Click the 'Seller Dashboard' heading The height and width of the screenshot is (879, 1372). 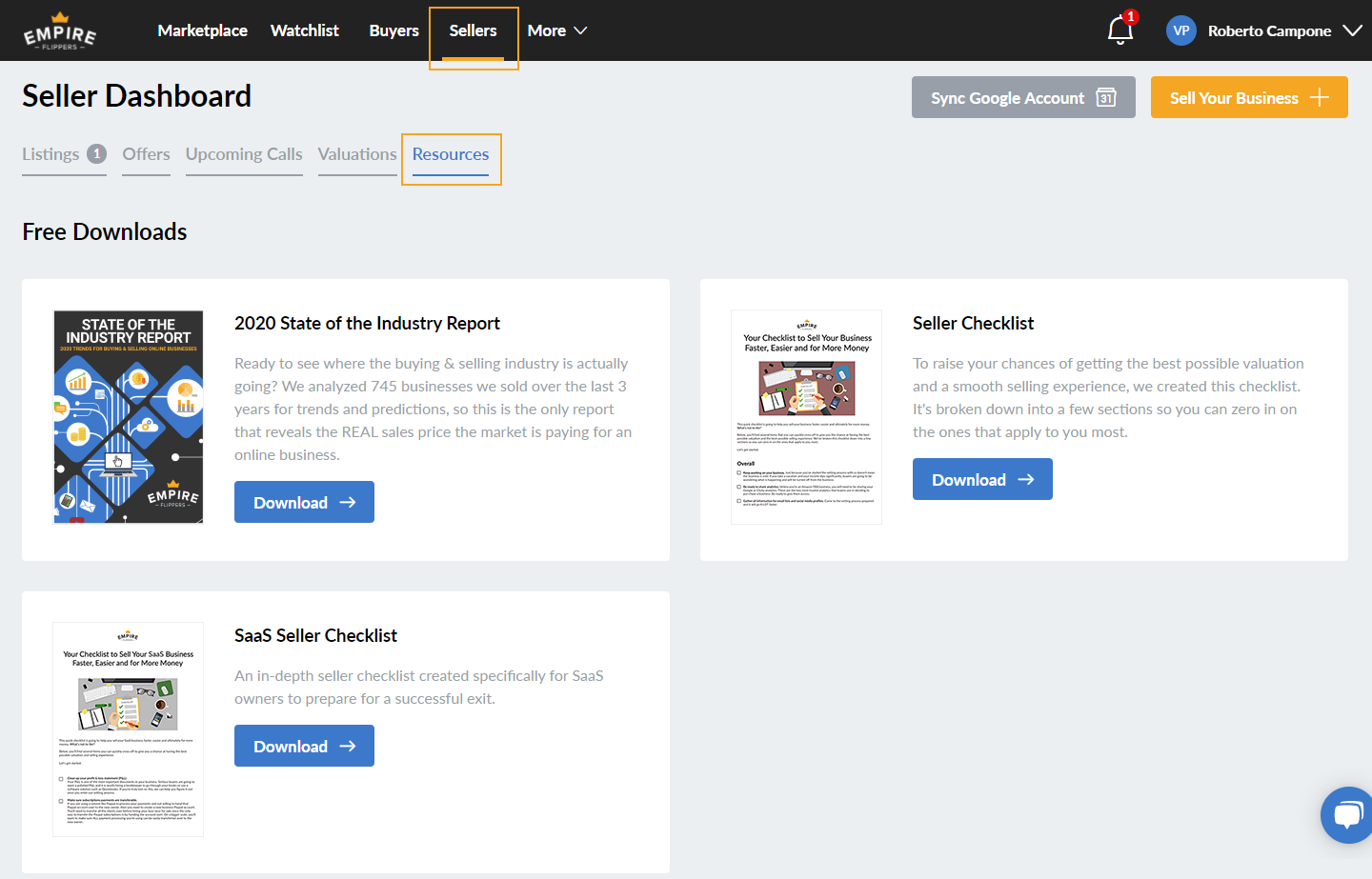pos(136,95)
